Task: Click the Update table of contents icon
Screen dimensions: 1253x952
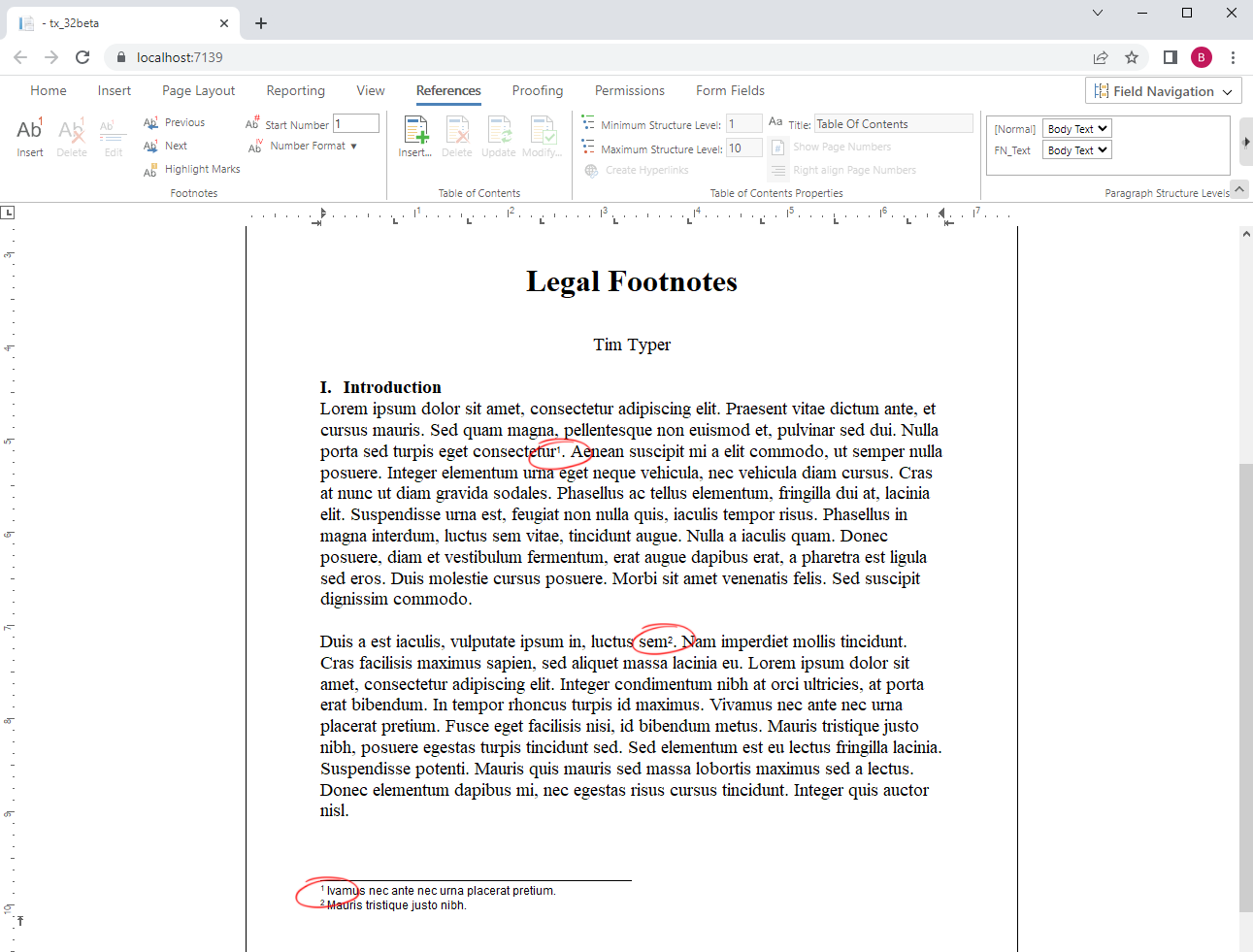Action: pos(499,137)
